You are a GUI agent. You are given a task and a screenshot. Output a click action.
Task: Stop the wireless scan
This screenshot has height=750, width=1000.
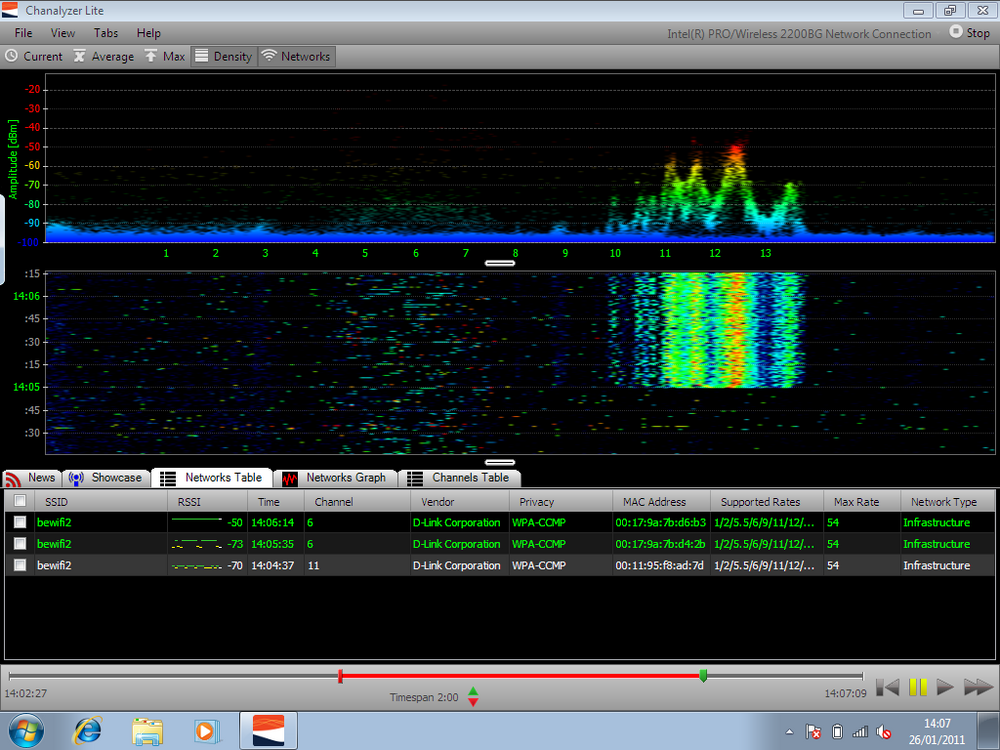(x=969, y=33)
